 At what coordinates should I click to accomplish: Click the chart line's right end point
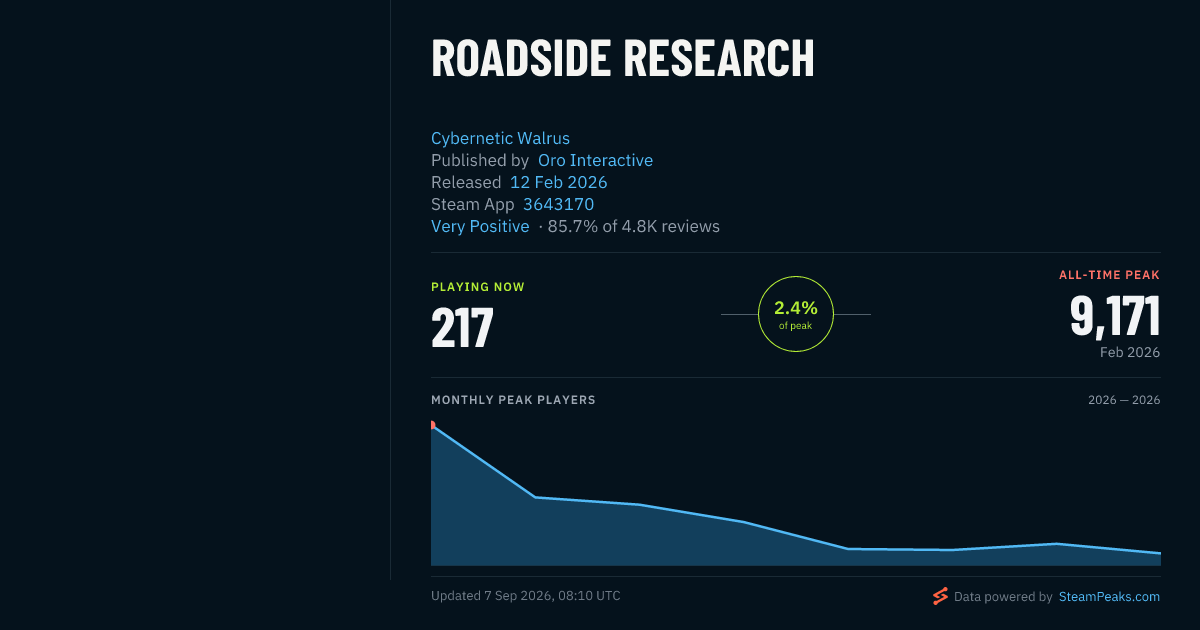[x=1160, y=553]
